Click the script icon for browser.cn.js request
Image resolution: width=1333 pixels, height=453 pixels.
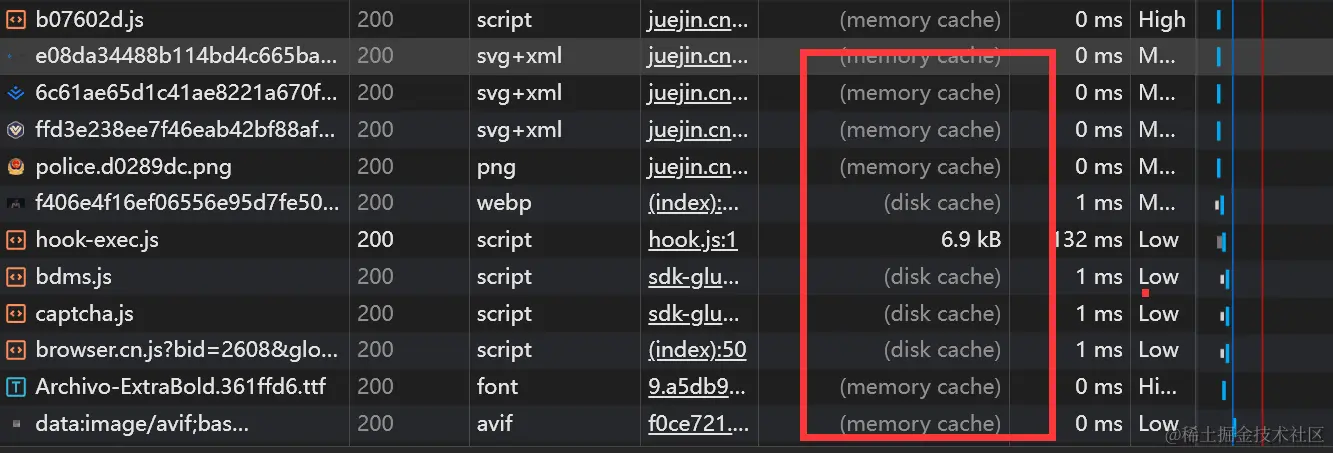pos(15,350)
